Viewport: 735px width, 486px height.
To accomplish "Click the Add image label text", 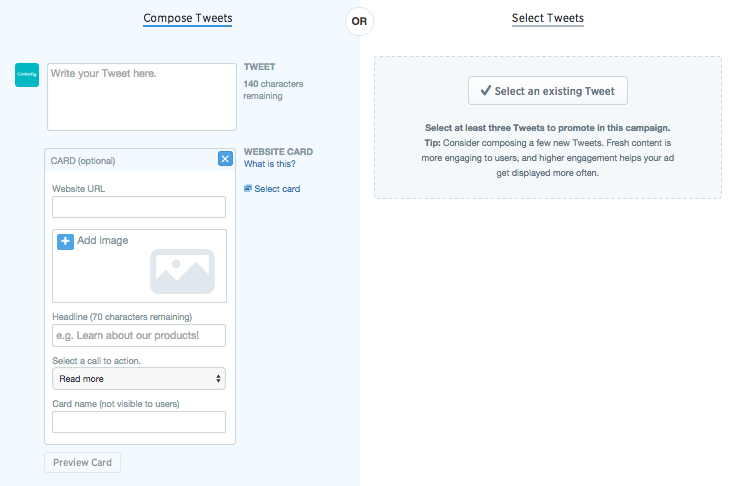I will point(103,240).
